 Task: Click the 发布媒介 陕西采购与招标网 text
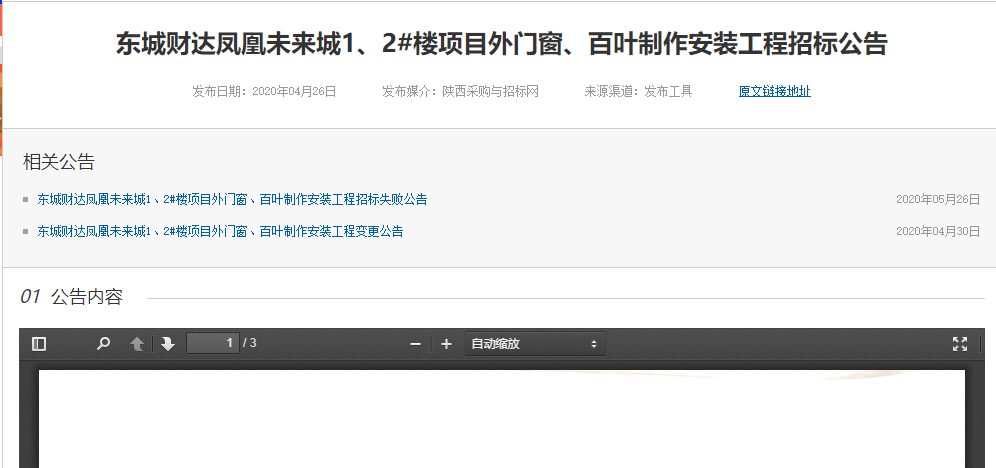[460, 91]
